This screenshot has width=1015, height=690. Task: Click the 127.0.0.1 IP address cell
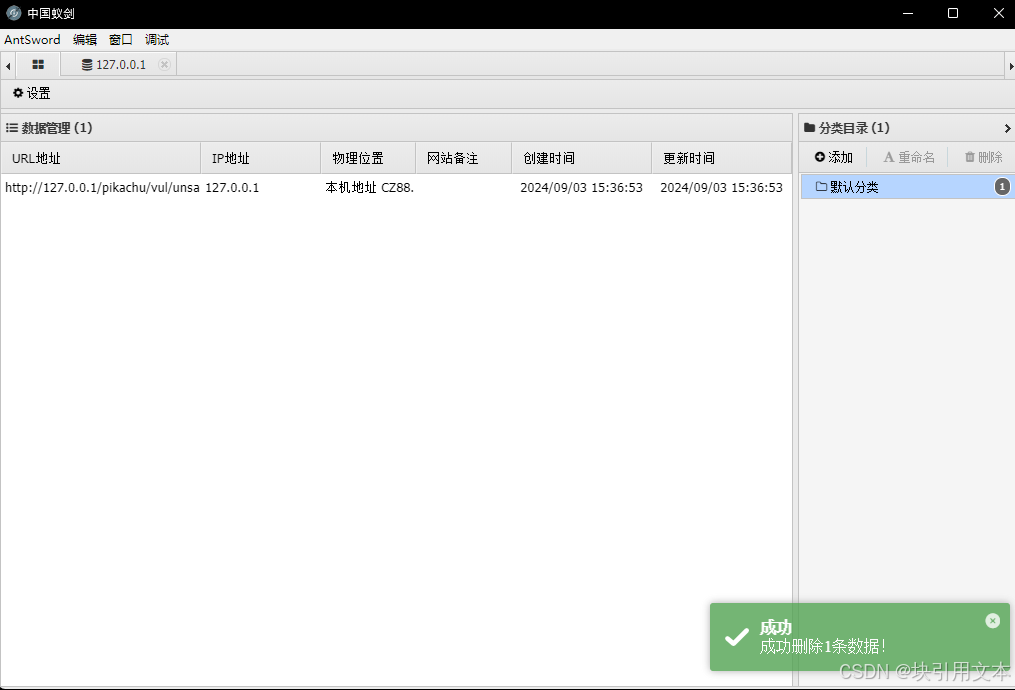[232, 188]
